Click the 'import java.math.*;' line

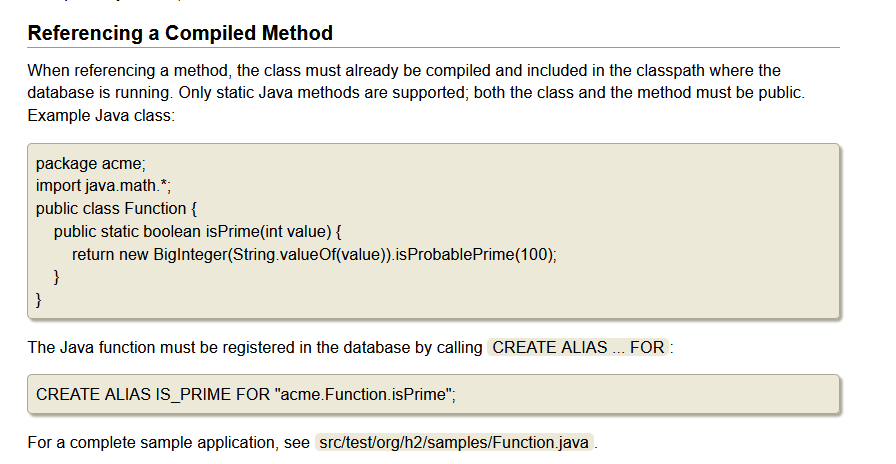[103, 186]
